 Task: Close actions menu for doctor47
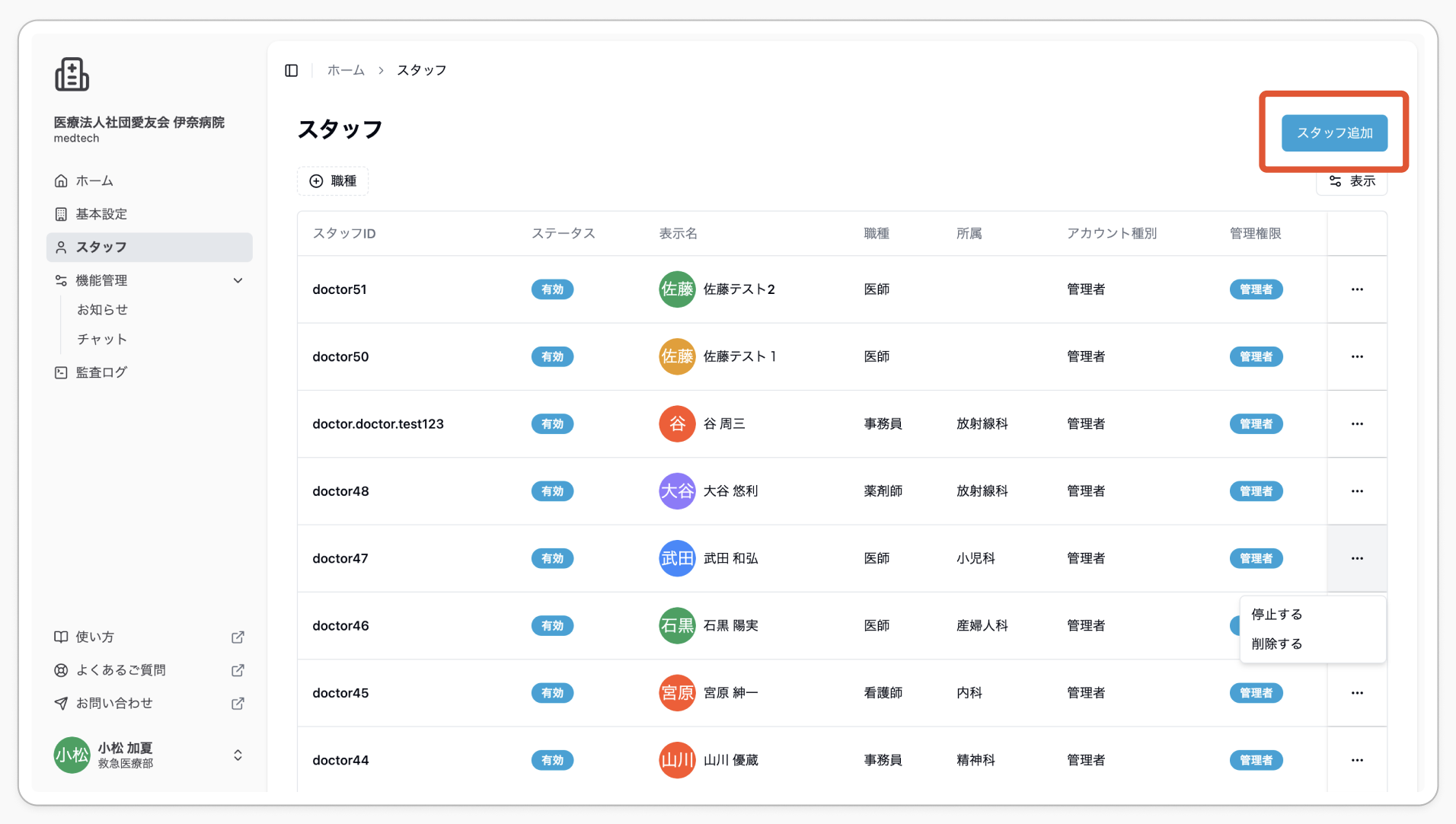click(x=1357, y=558)
